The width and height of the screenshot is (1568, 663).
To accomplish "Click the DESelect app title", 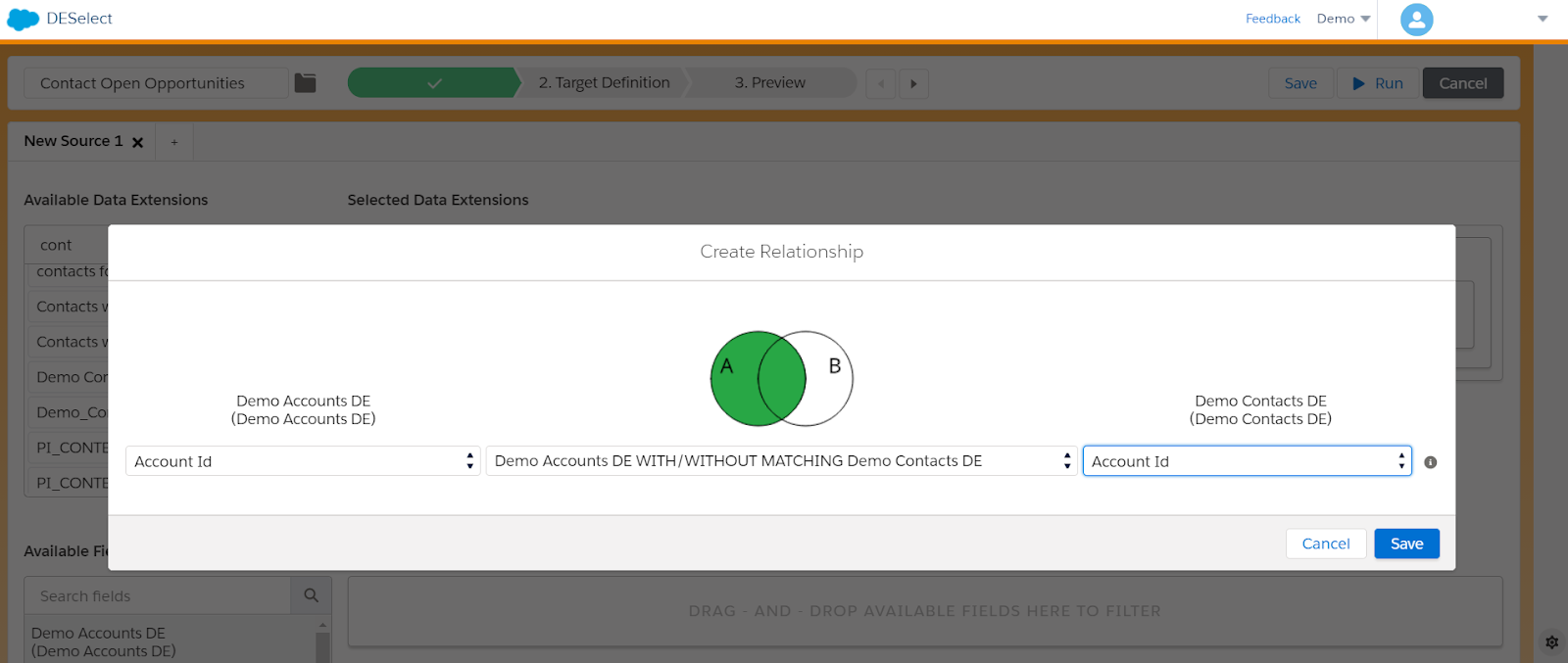I will click(79, 19).
